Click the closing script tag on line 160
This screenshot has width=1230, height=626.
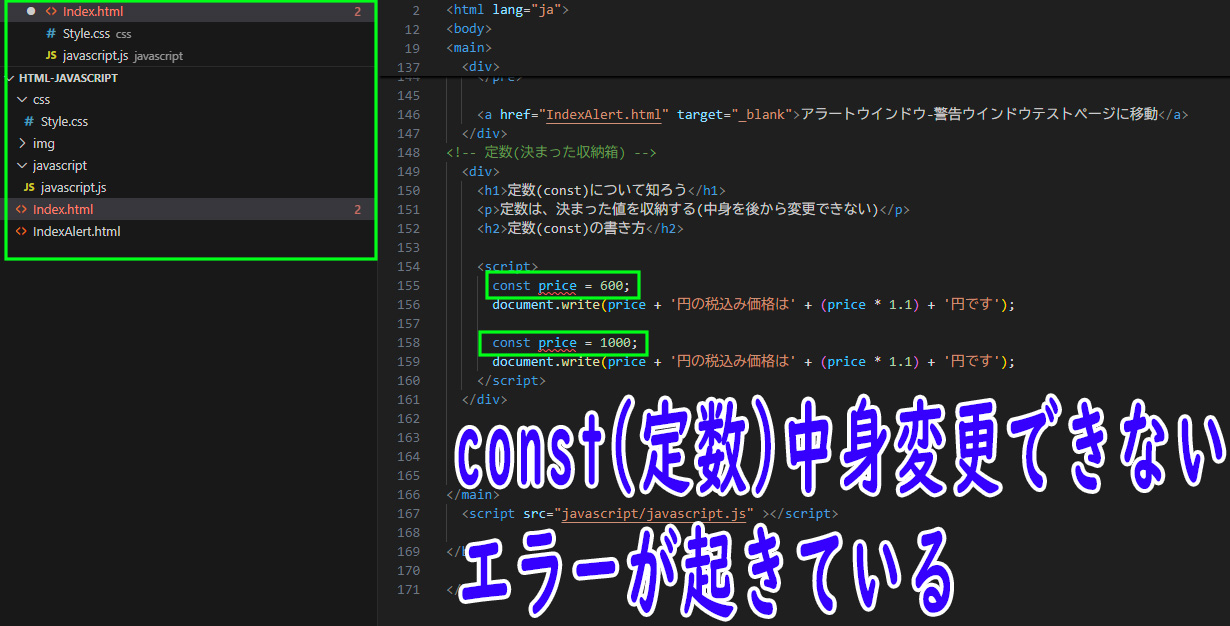(x=512, y=381)
